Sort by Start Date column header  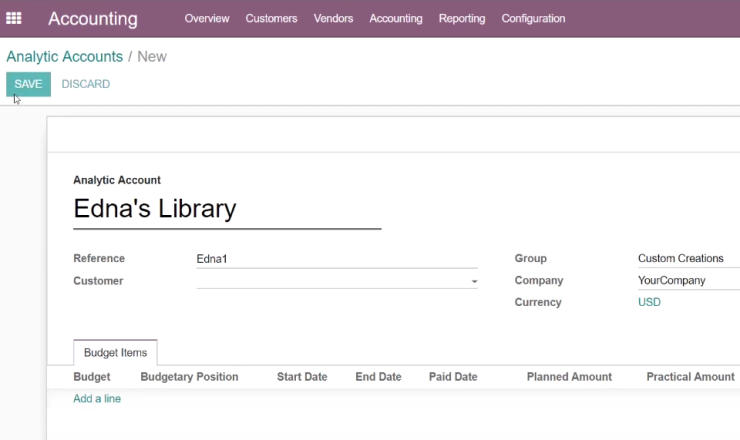[x=302, y=377]
